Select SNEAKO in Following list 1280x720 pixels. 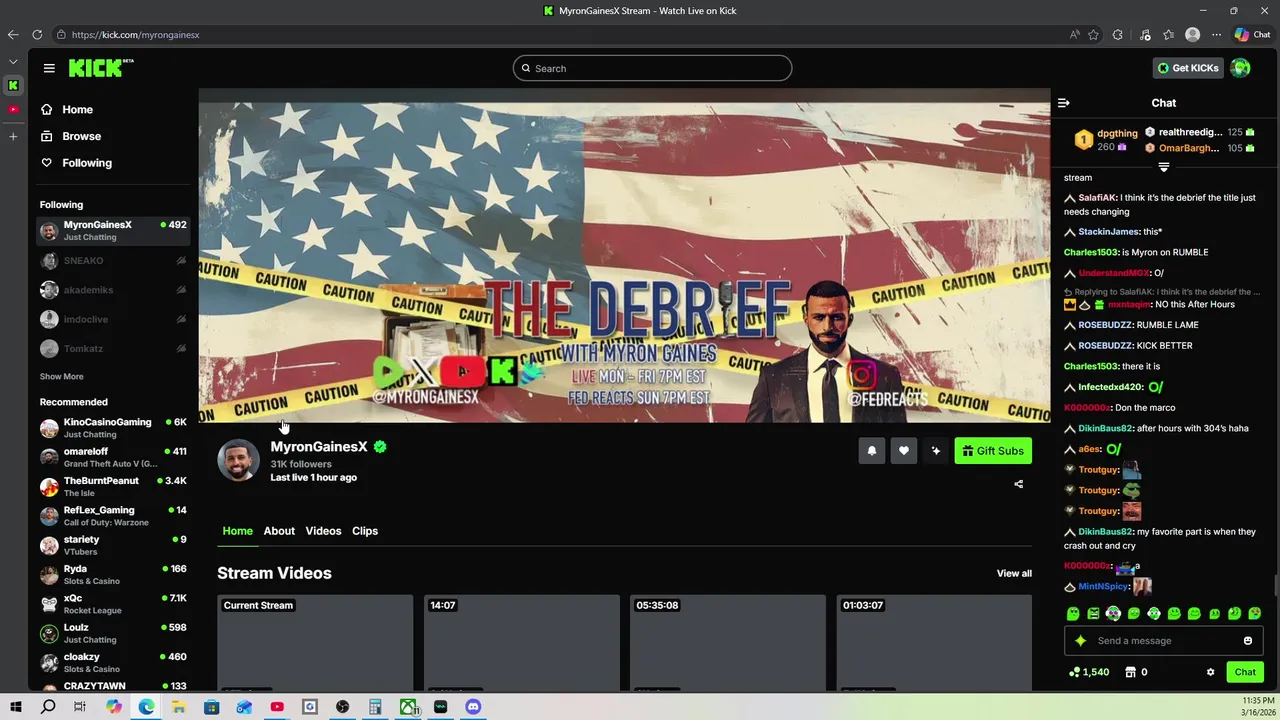coord(113,261)
